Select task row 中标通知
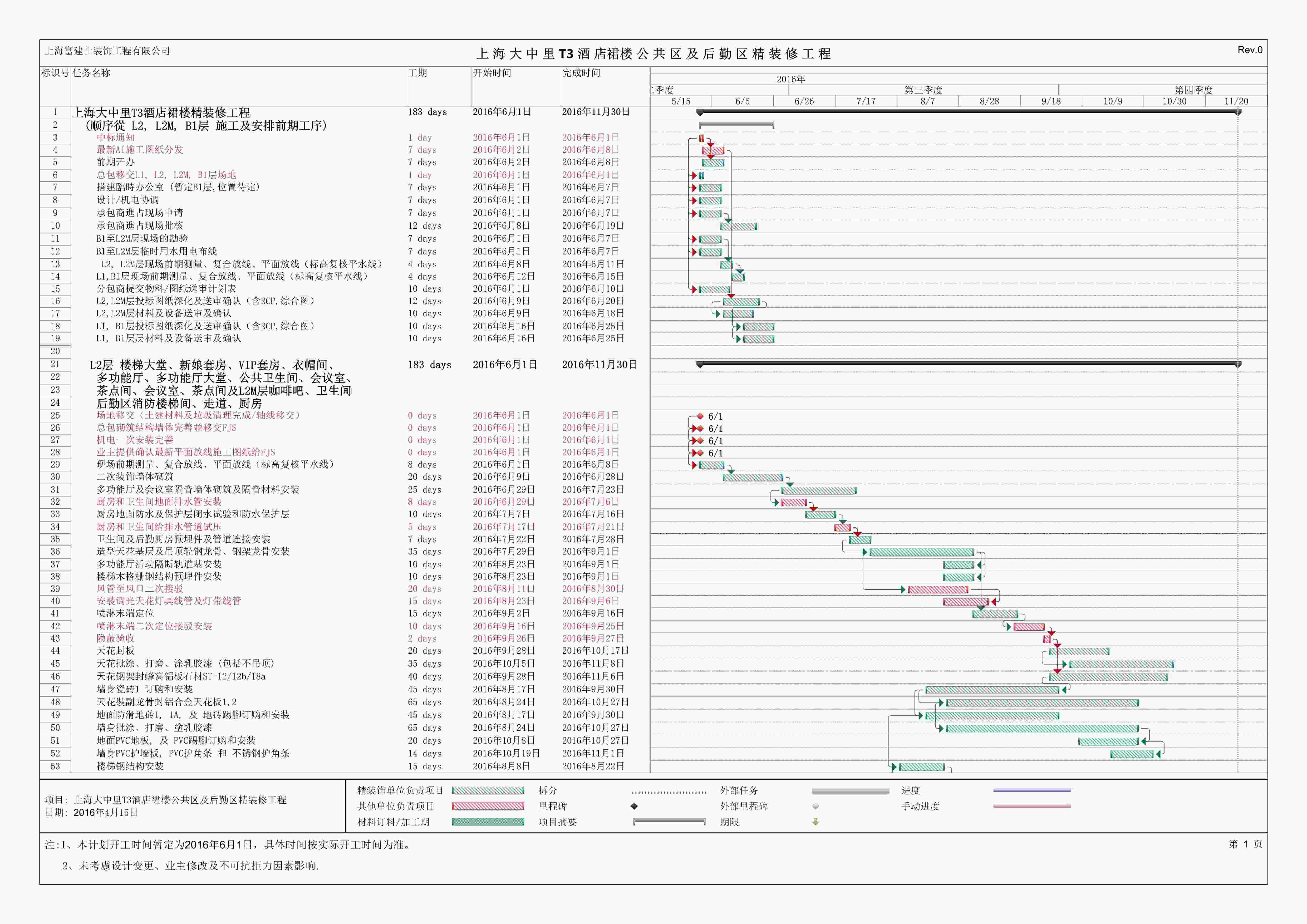This screenshot has width=1307, height=924. tap(345, 137)
